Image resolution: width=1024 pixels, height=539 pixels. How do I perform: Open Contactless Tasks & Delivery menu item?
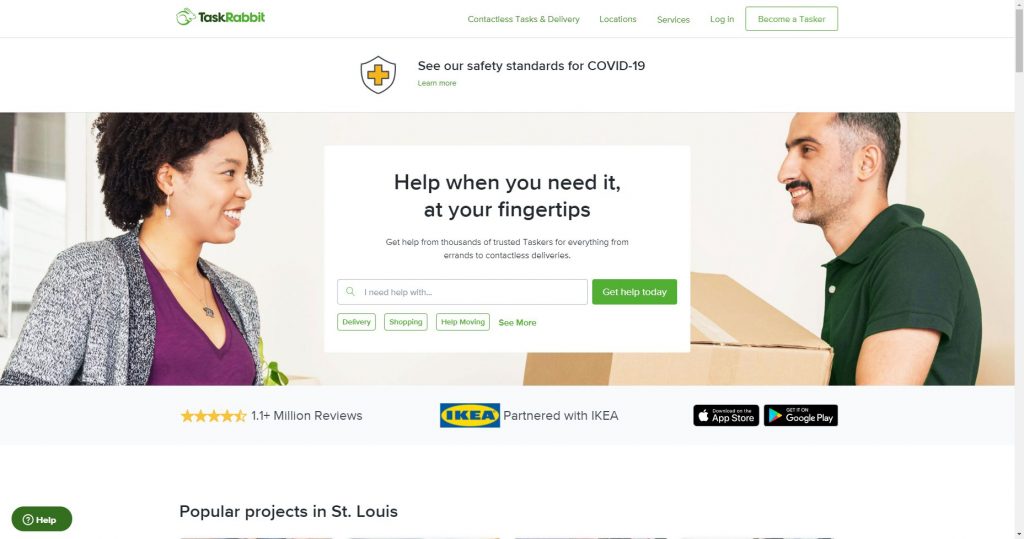pos(523,19)
